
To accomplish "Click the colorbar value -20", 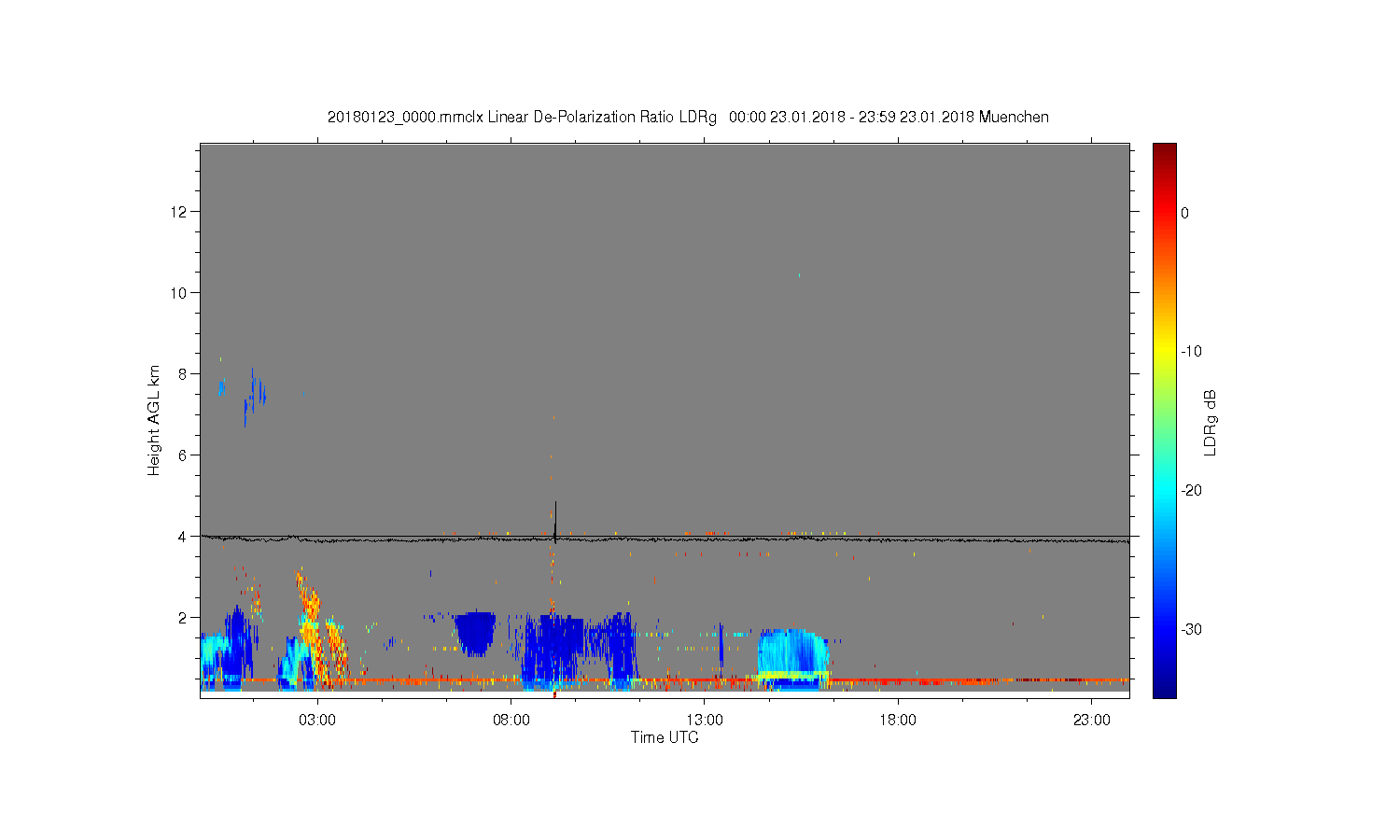I will (1191, 491).
